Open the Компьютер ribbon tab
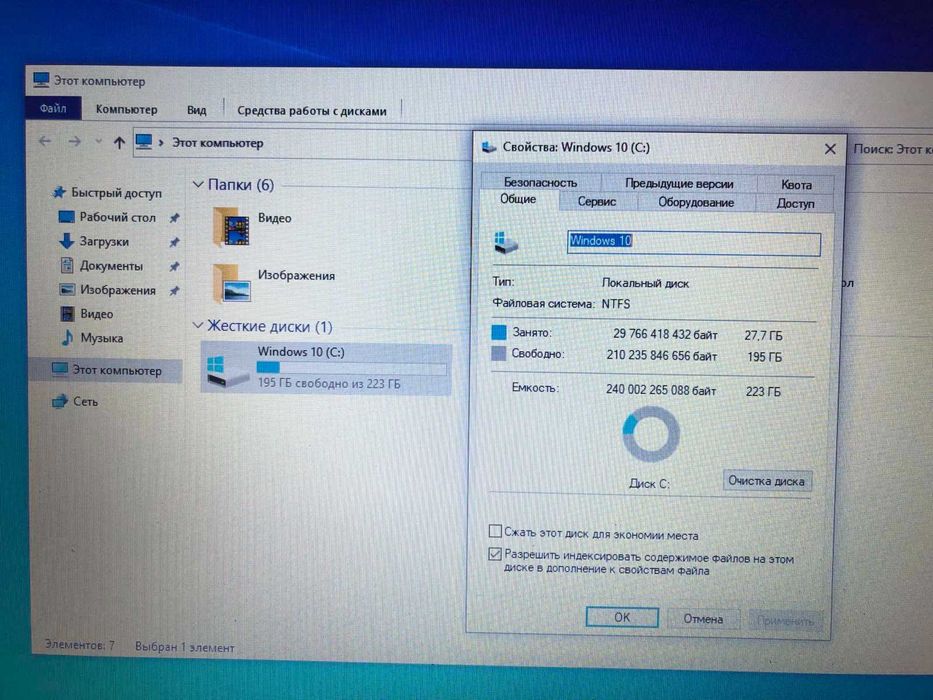This screenshot has width=933, height=700. click(x=126, y=110)
